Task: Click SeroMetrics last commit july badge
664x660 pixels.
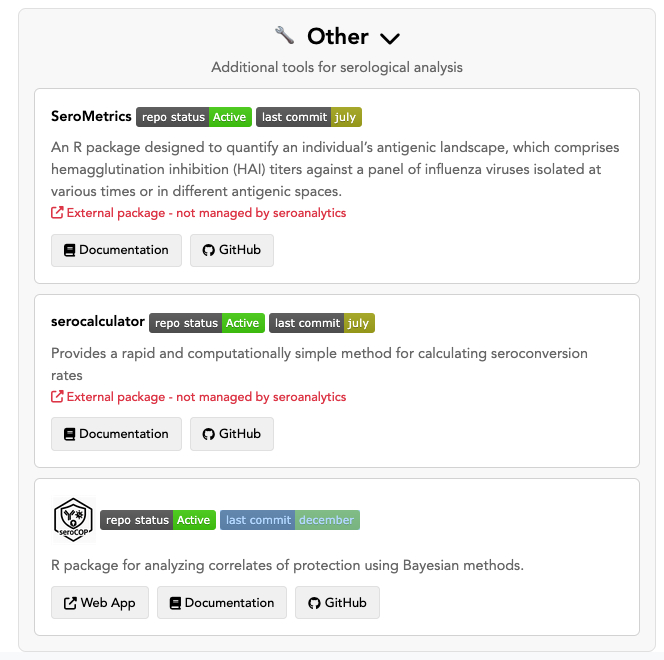Action: [309, 117]
